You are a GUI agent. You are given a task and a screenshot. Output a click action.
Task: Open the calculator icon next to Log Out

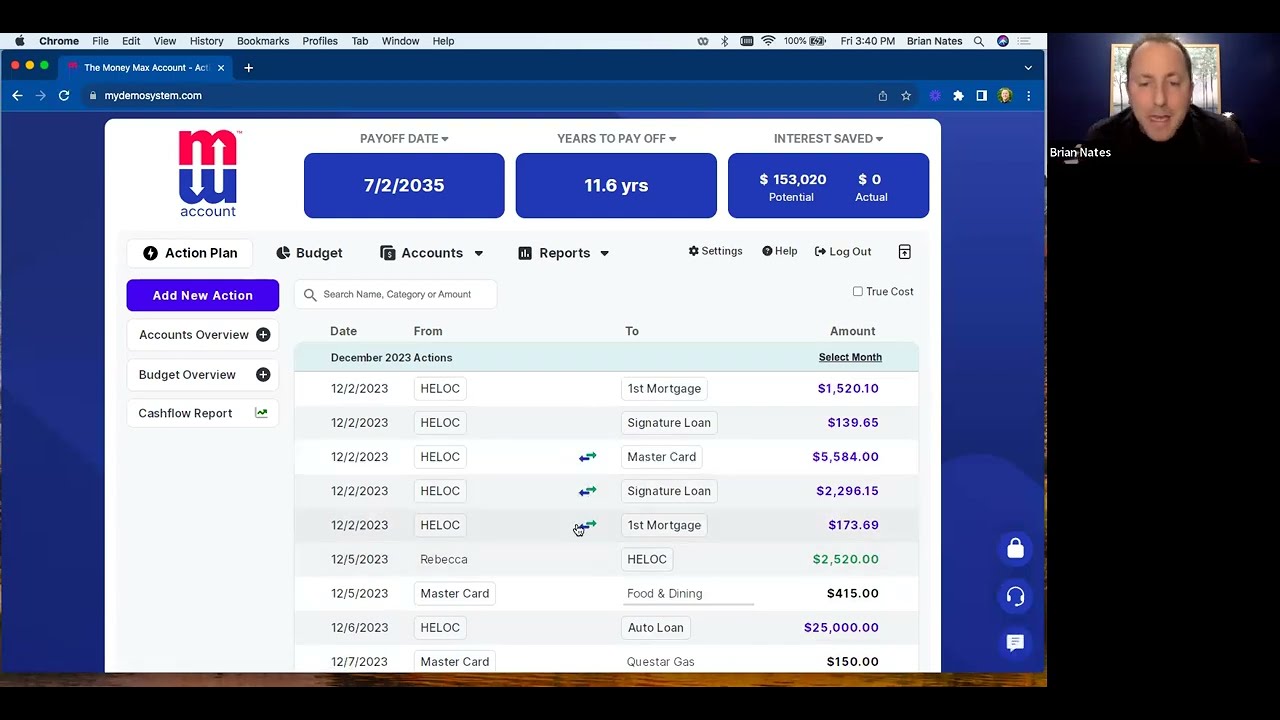(904, 252)
